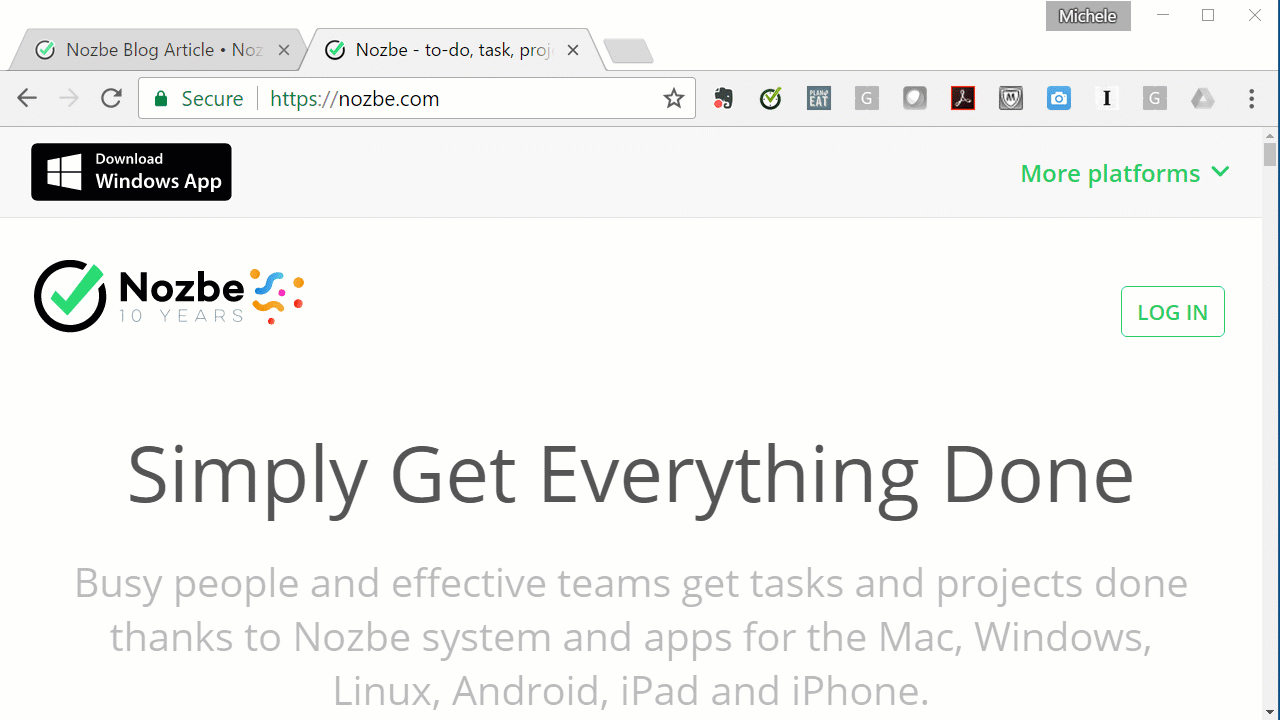The image size is (1280, 720).
Task: Click the Busy people and effective teams paragraph
Action: pyautogui.click(x=631, y=637)
